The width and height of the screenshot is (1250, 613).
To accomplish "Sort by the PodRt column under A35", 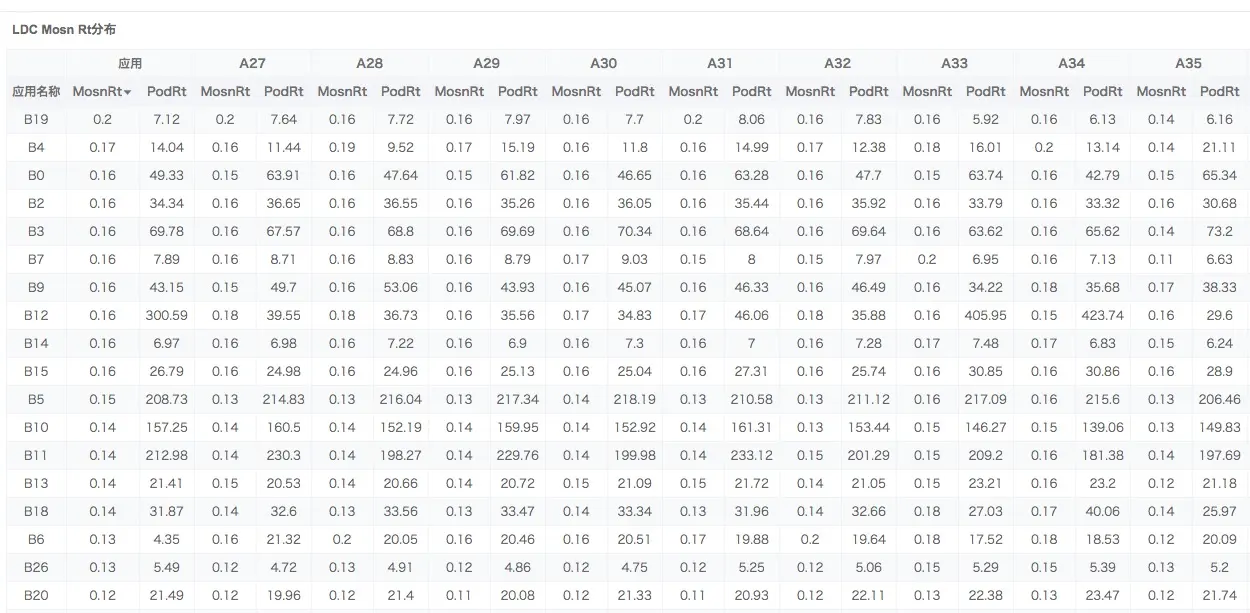I will (1219, 91).
